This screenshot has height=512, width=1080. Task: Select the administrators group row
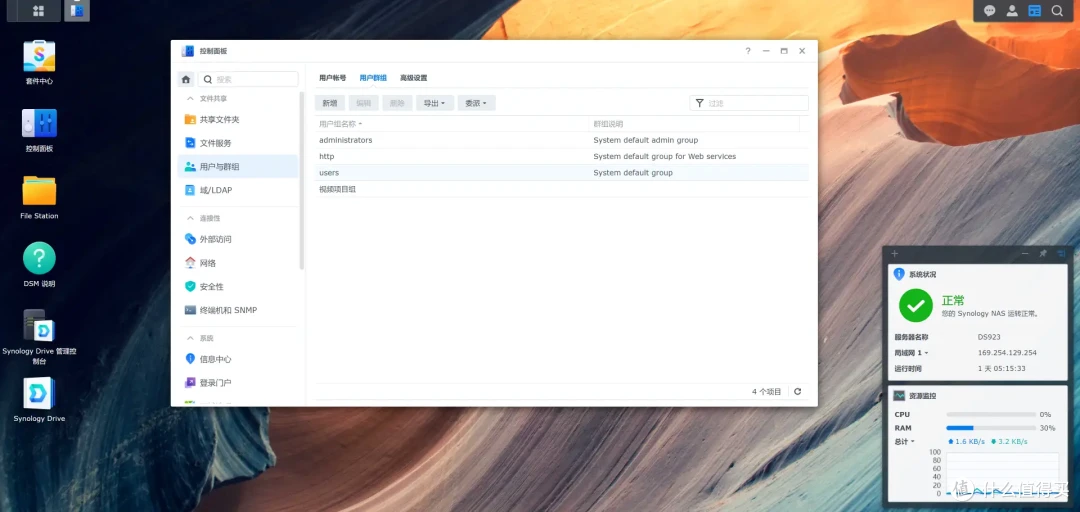pos(562,140)
